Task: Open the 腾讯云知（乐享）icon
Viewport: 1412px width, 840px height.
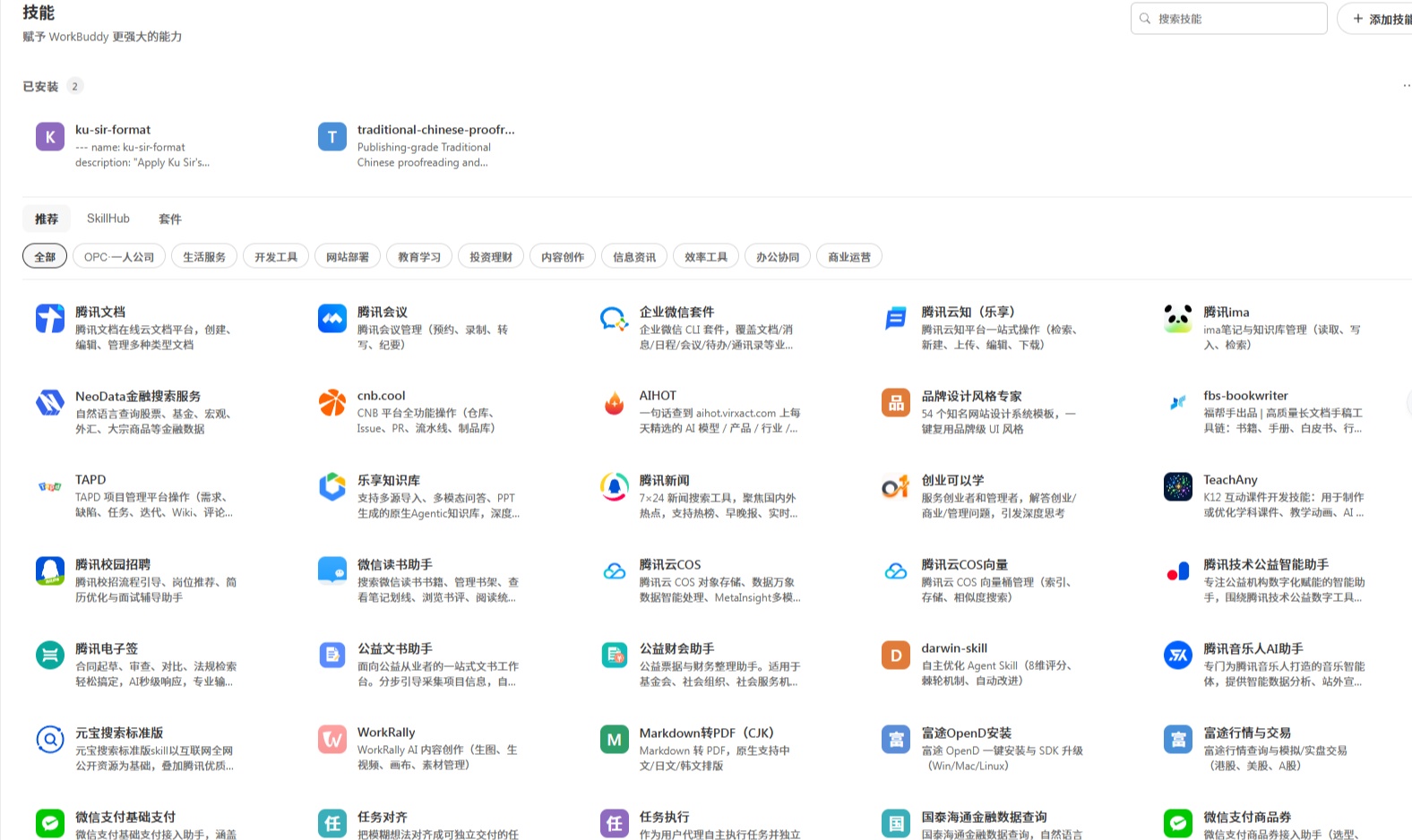Action: tap(896, 318)
